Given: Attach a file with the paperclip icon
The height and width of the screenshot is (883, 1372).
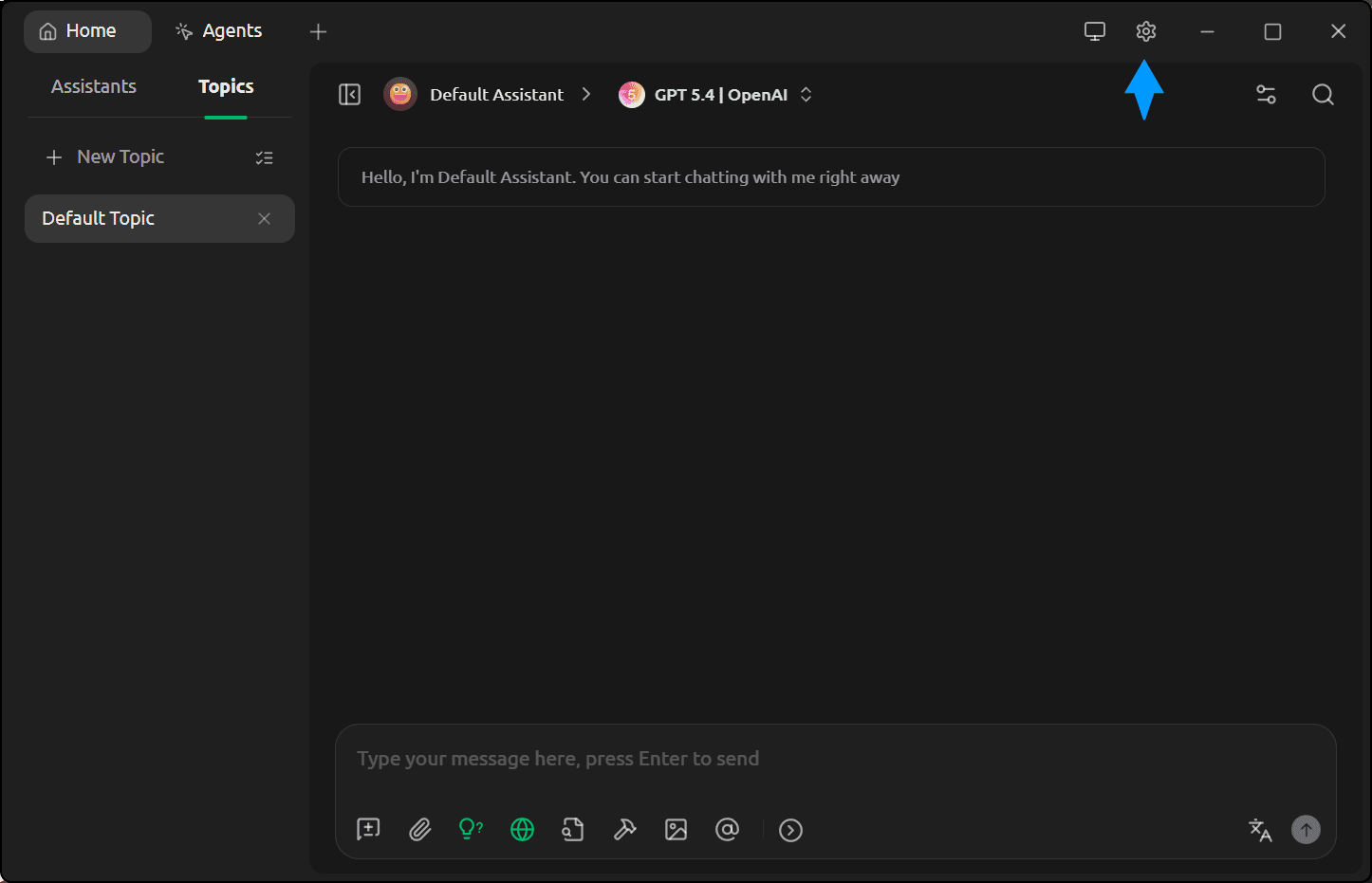Looking at the screenshot, I should pyautogui.click(x=419, y=830).
